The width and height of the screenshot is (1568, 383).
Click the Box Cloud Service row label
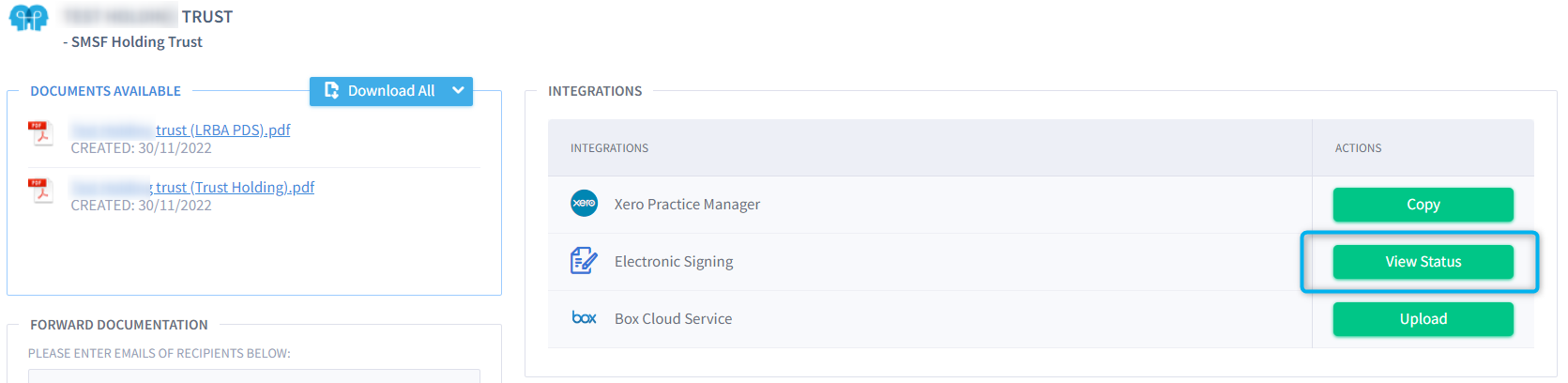pos(673,319)
